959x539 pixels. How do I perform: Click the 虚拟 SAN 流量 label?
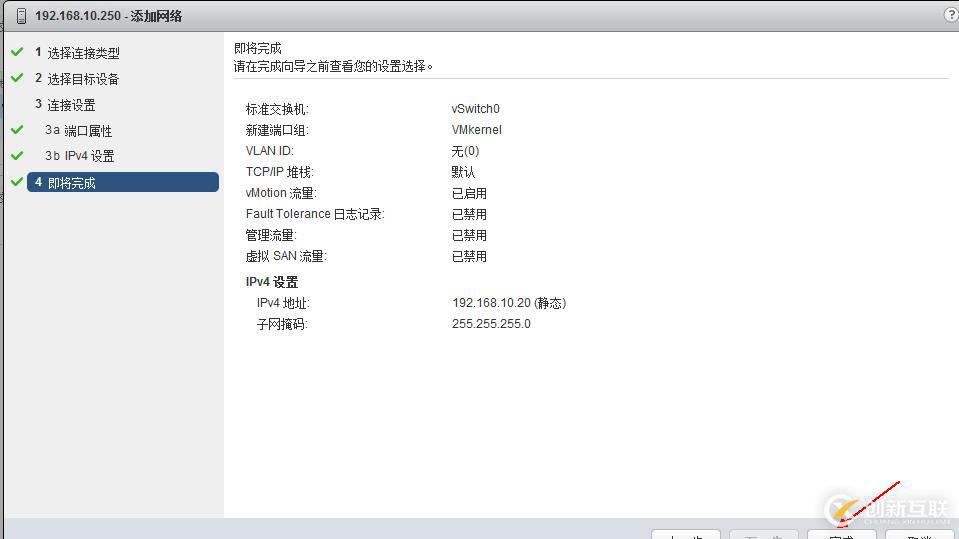[x=286, y=256]
